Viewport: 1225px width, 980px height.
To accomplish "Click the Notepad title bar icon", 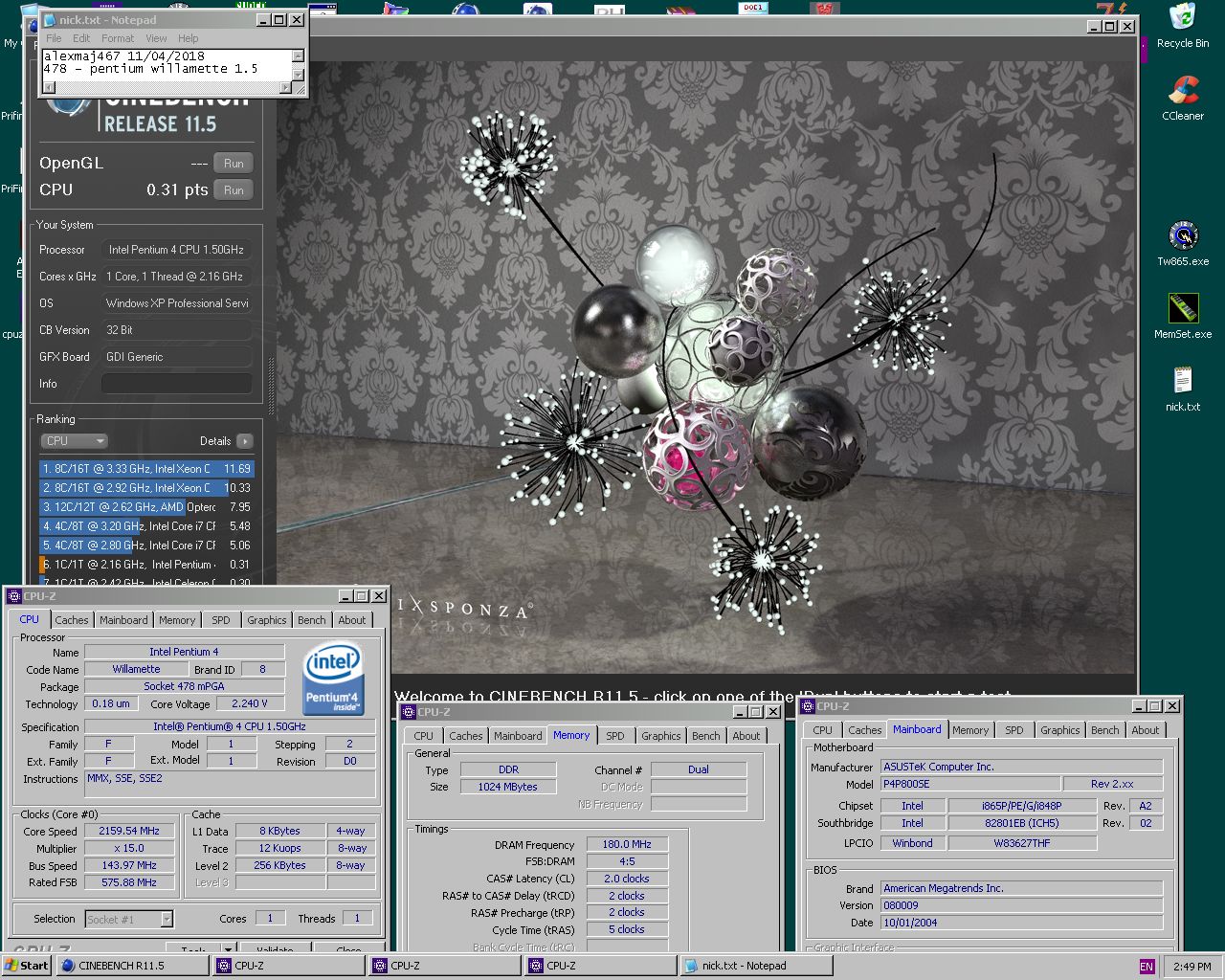I will click(50, 20).
